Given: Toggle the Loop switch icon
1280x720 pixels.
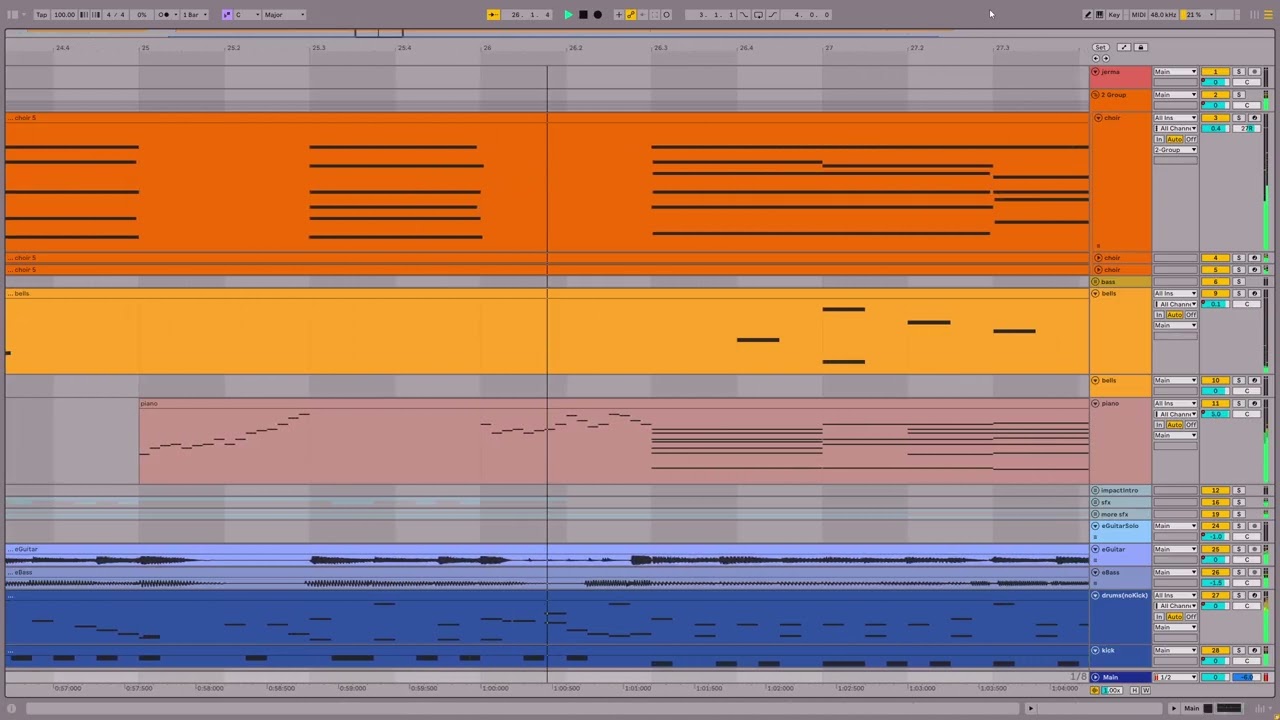Looking at the screenshot, I should click(x=758, y=15).
